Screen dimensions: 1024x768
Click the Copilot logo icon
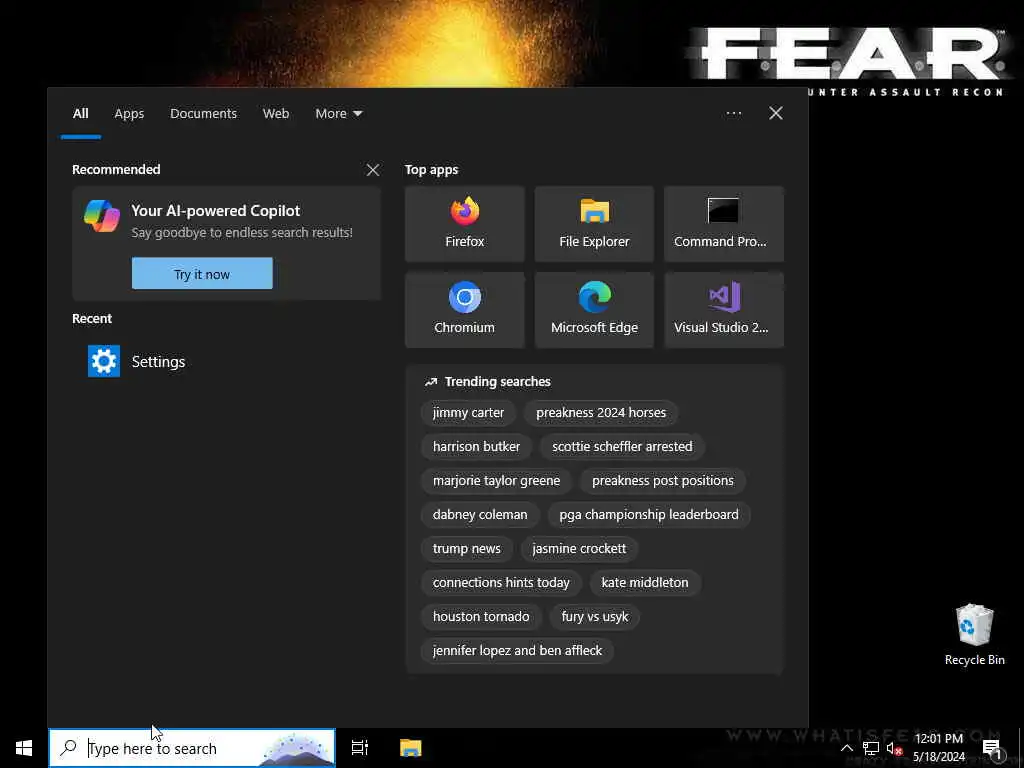pos(102,216)
